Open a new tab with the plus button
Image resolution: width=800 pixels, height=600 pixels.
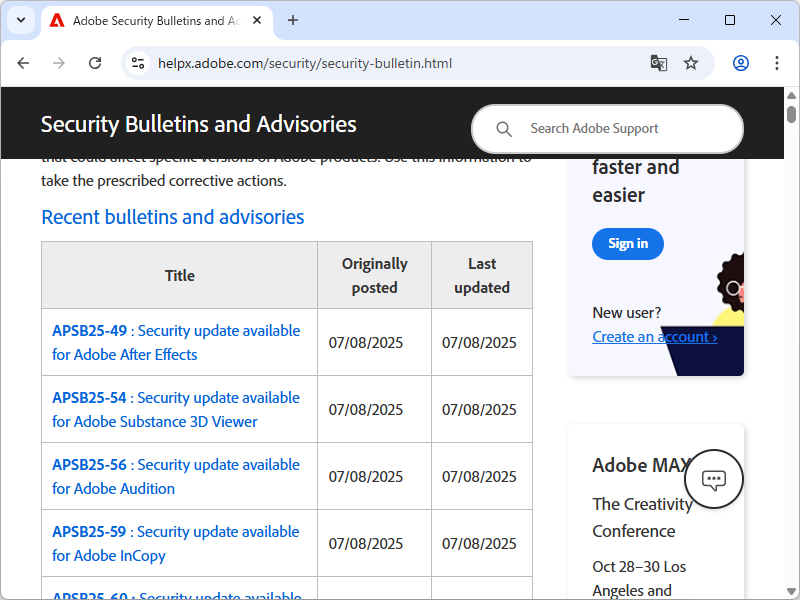[x=293, y=20]
